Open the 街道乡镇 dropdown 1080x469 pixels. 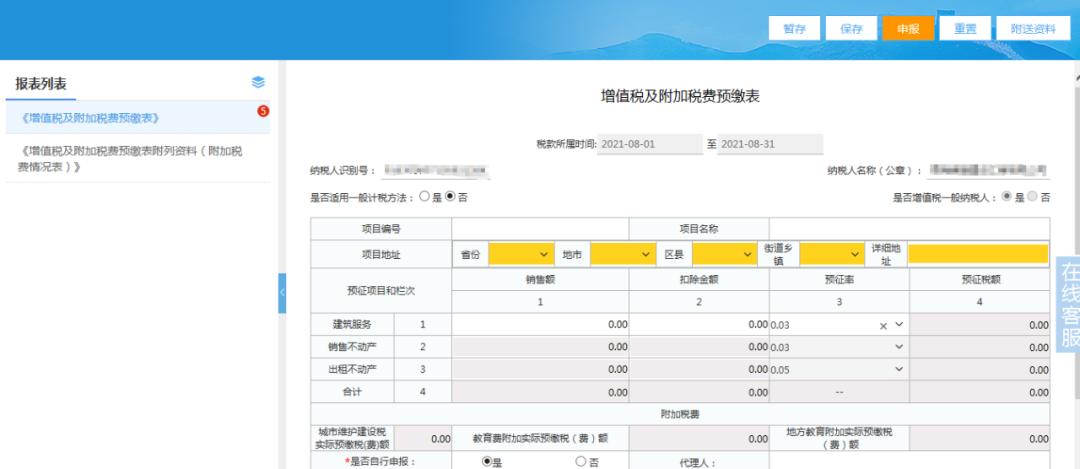[829, 255]
